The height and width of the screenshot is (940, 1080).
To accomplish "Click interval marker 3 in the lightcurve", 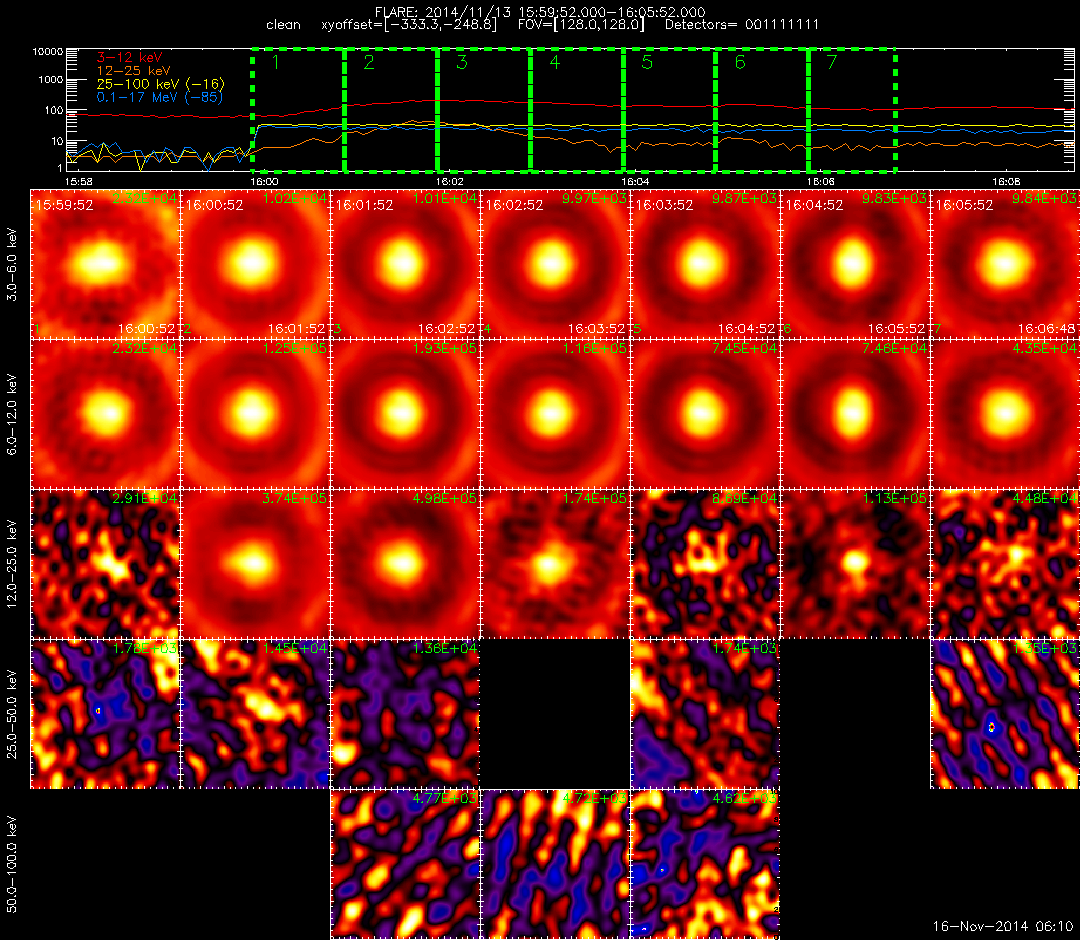I will 461,63.
